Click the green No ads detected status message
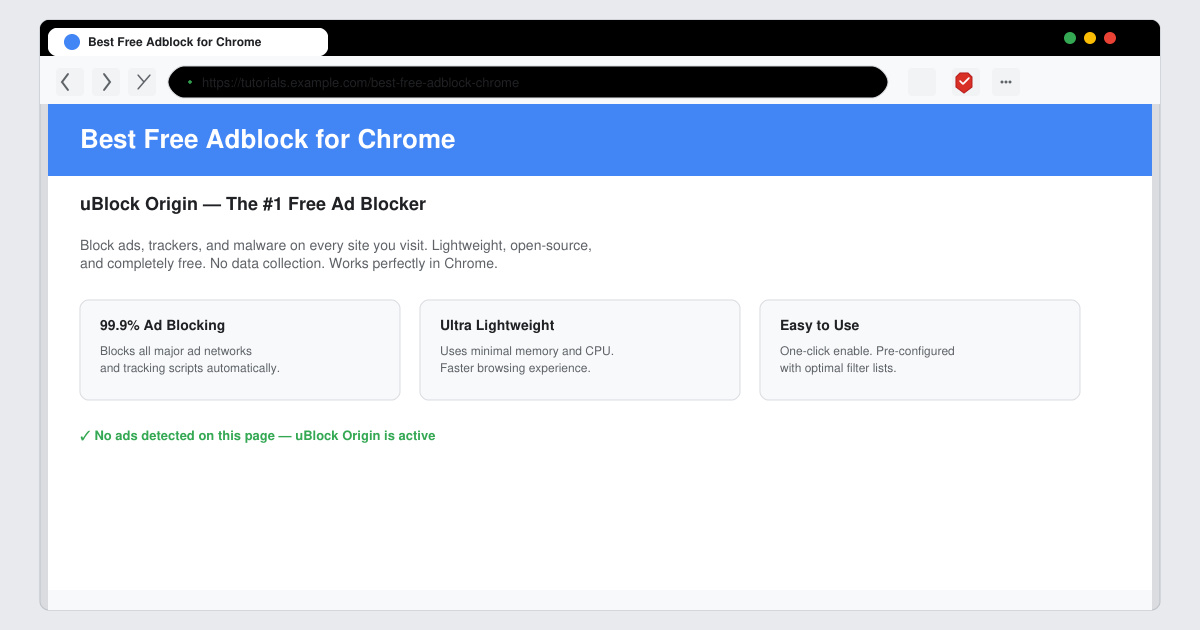The width and height of the screenshot is (1200, 630). 258,436
